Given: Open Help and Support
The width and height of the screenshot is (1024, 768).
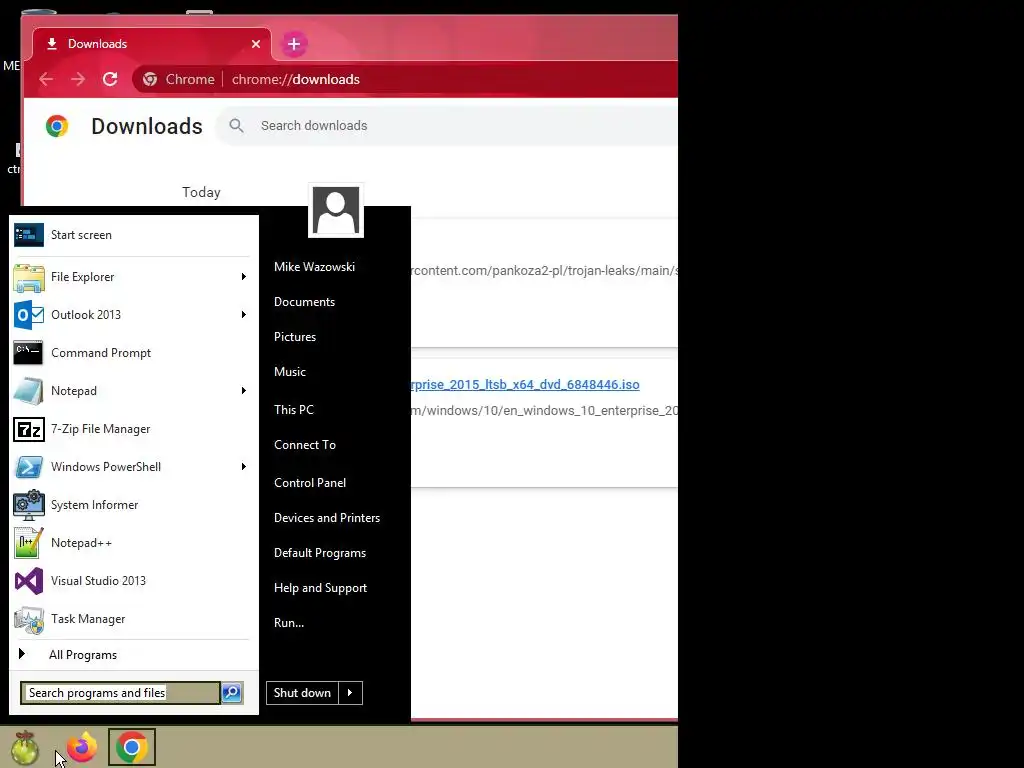Looking at the screenshot, I should click(x=320, y=588).
